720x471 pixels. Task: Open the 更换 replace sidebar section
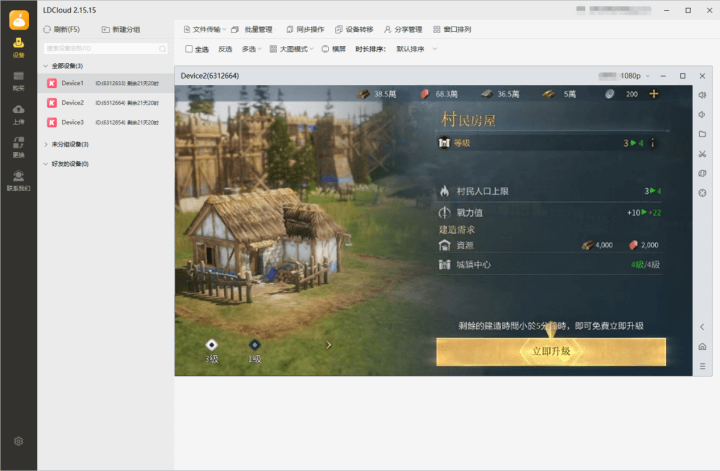pos(18,148)
